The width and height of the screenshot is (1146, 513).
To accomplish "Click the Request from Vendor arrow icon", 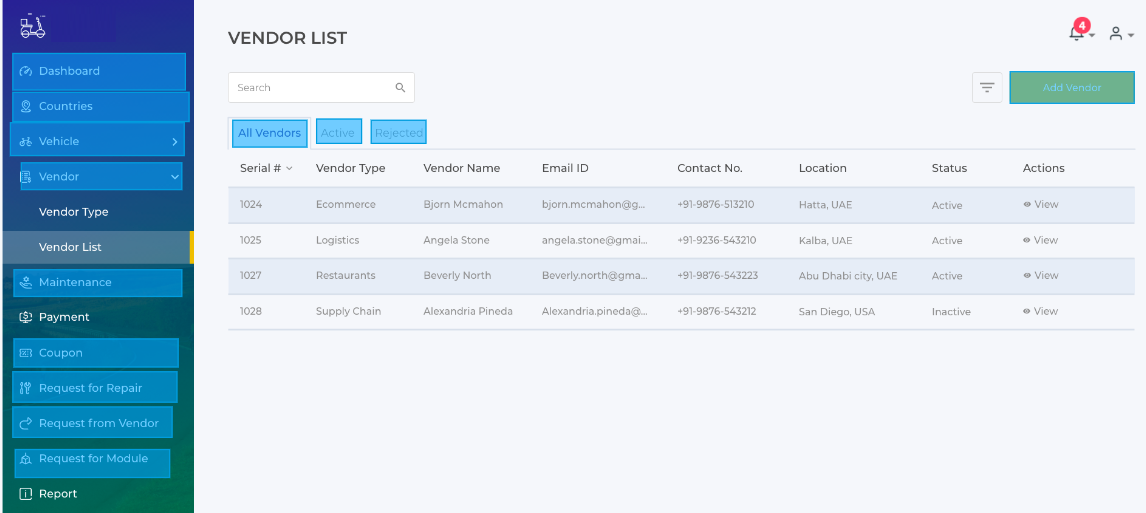I will (x=26, y=423).
